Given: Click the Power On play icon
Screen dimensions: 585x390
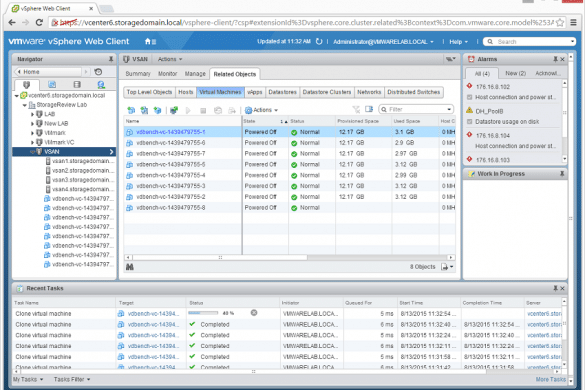Looking at the screenshot, I should click(188, 110).
